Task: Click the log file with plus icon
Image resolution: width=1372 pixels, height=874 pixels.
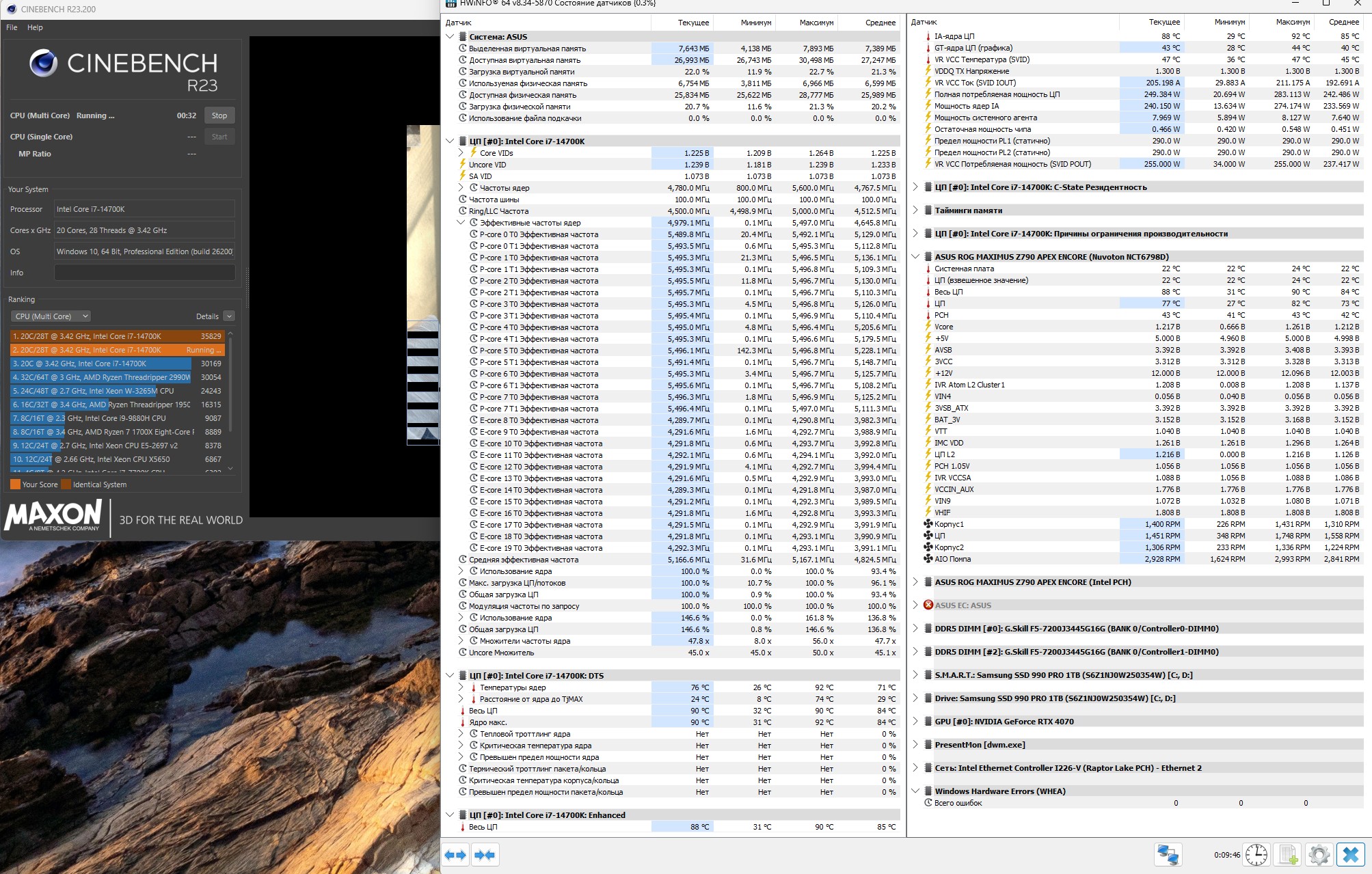Action: (x=1288, y=854)
